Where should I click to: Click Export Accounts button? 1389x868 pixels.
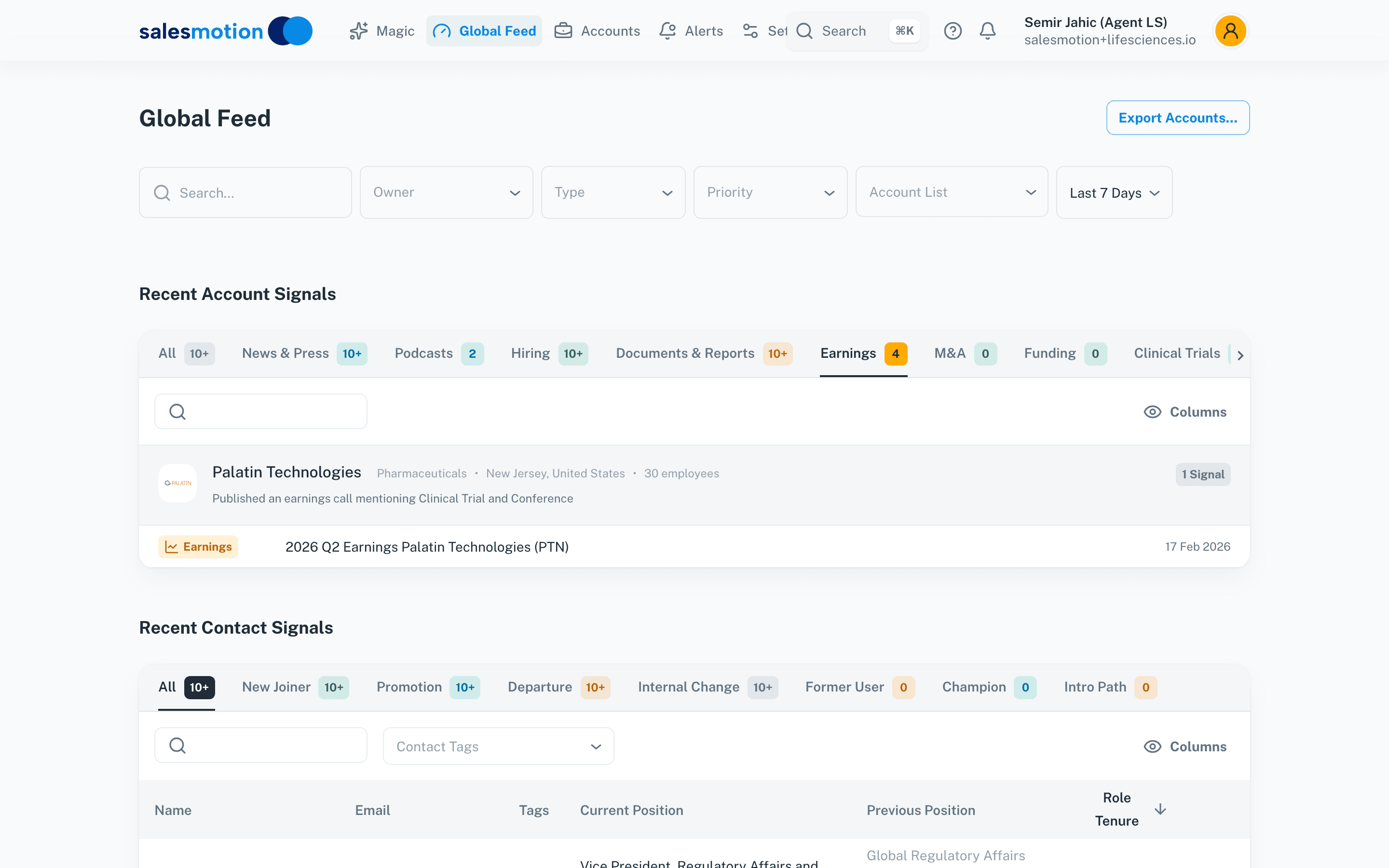1178,118
